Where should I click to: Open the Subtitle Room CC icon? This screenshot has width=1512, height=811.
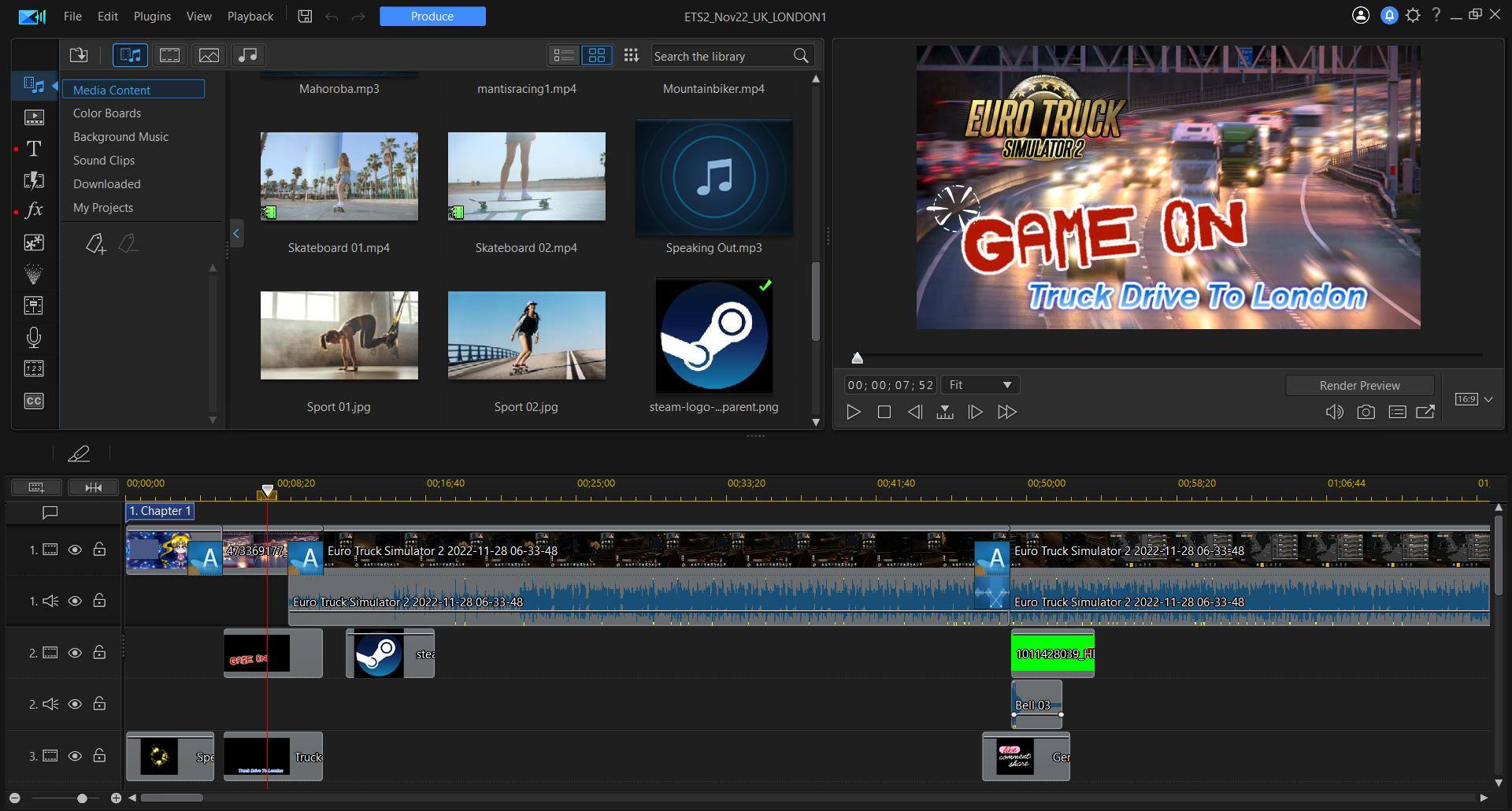pyautogui.click(x=34, y=401)
